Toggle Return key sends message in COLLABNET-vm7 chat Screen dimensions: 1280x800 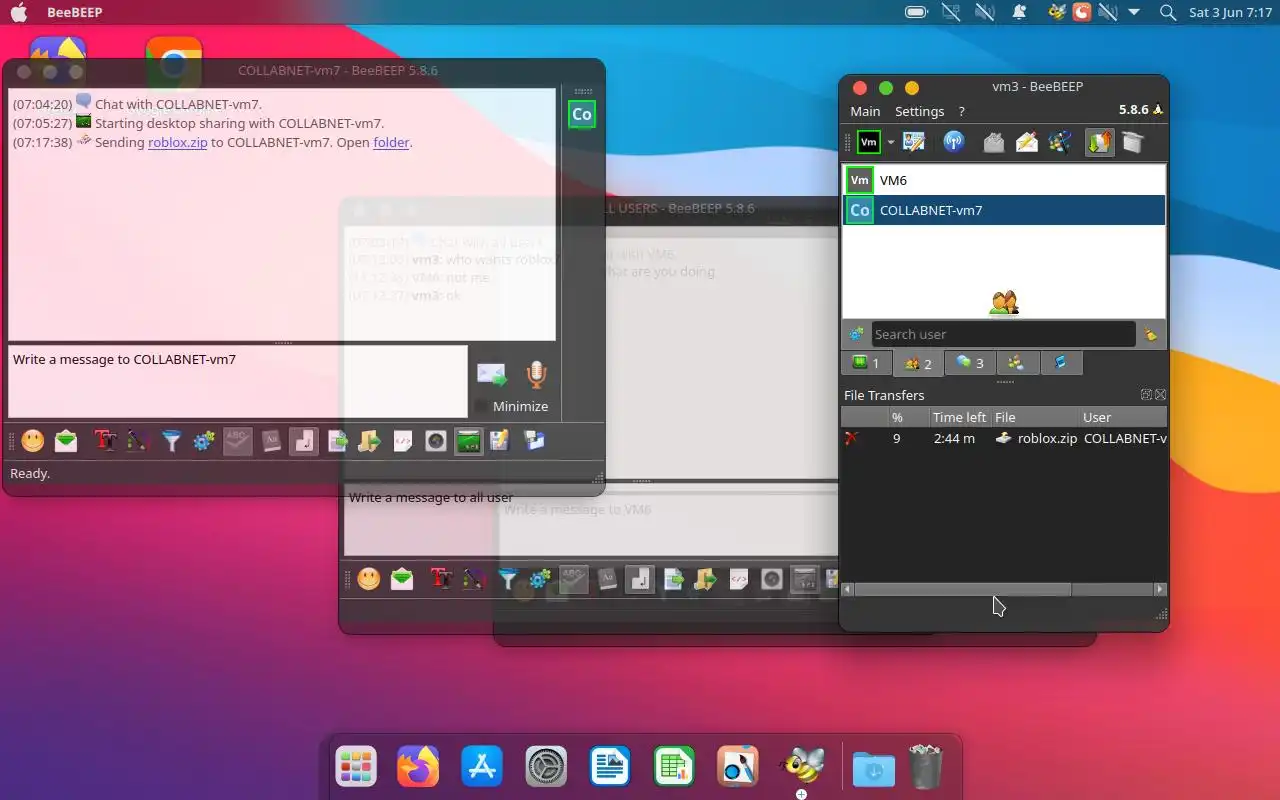304,441
